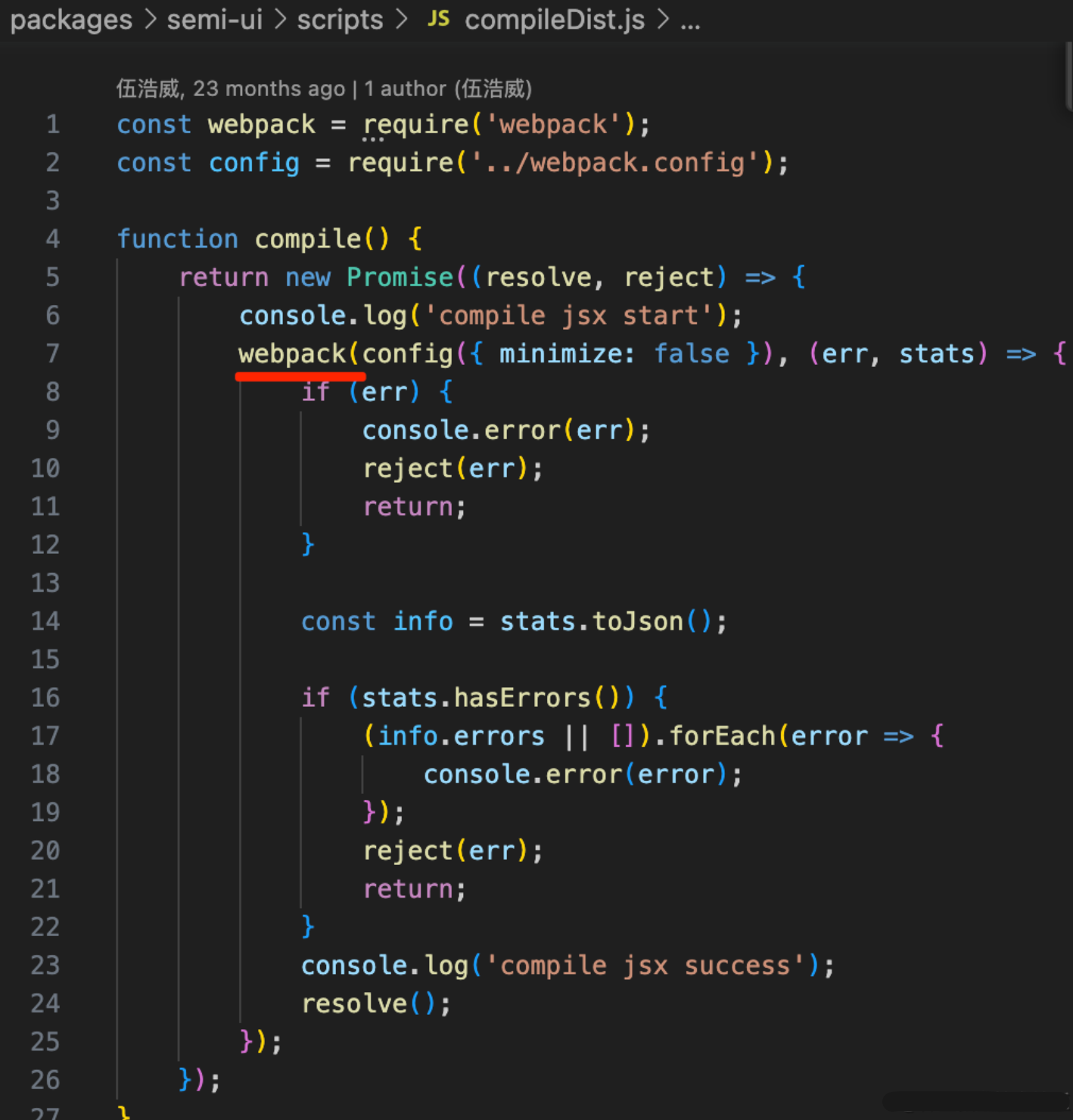Open the '伍浩威, 23 months ago' blame annotation
Image resolution: width=1073 pixels, height=1120 pixels.
coord(231,89)
